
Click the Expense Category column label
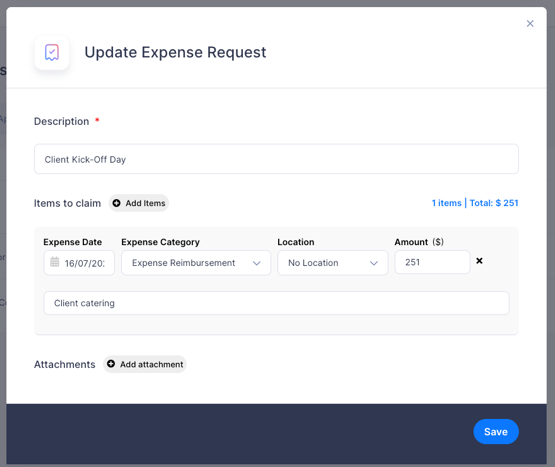pos(160,242)
